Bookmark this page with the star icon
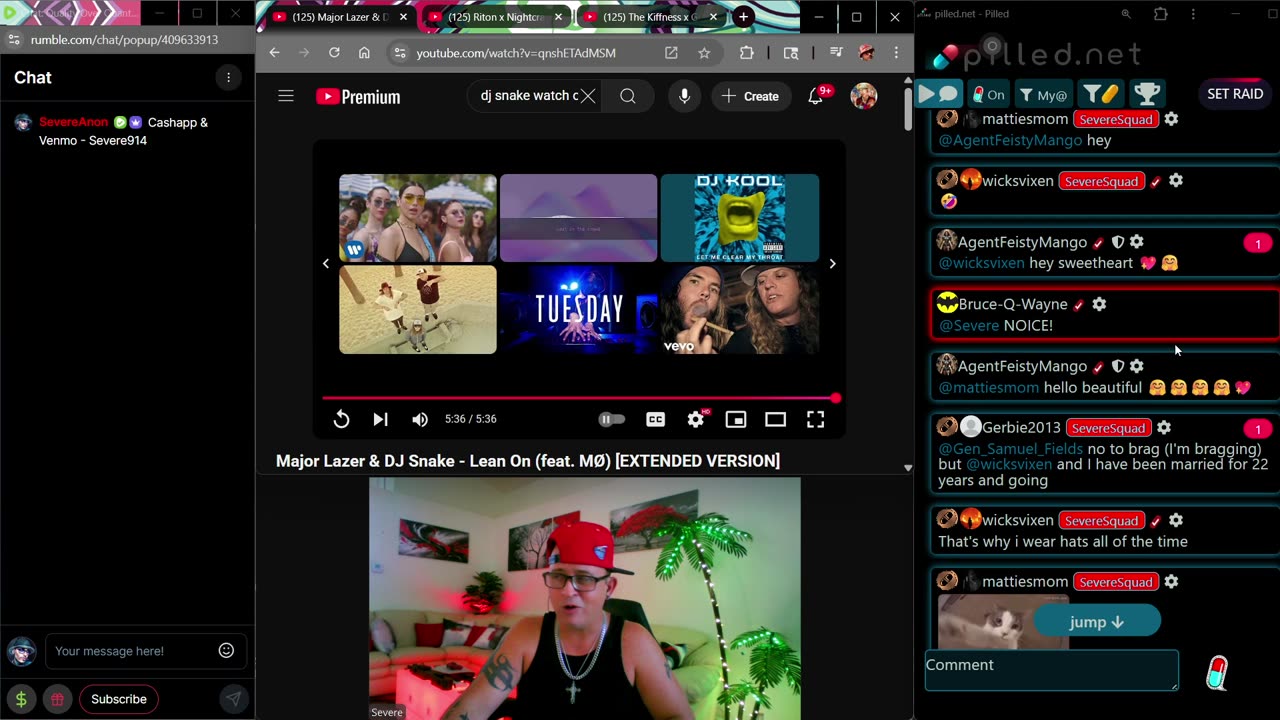The image size is (1280, 720). coord(704,53)
